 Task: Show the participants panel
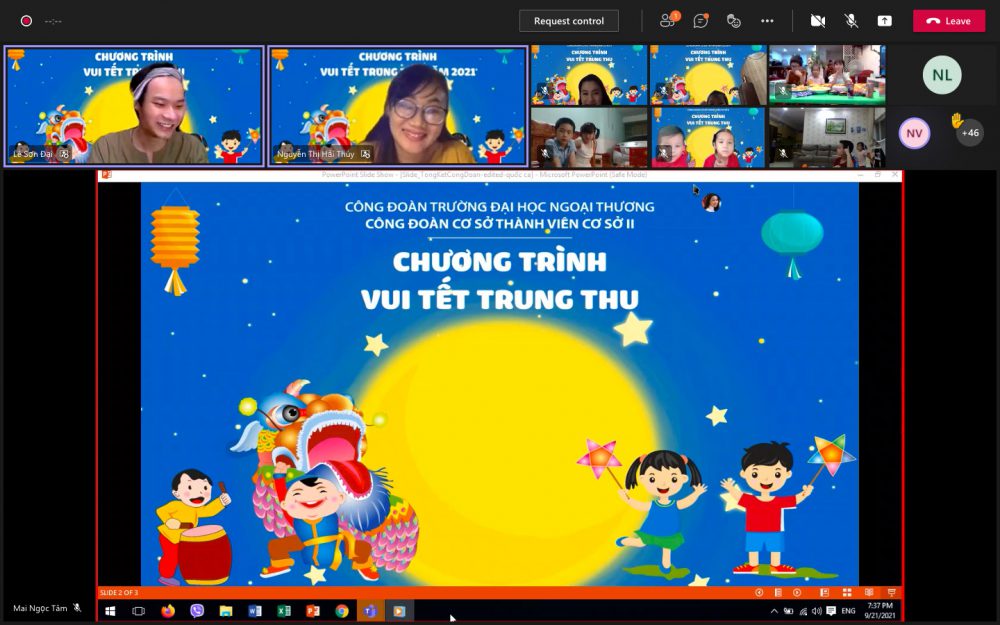pos(668,21)
